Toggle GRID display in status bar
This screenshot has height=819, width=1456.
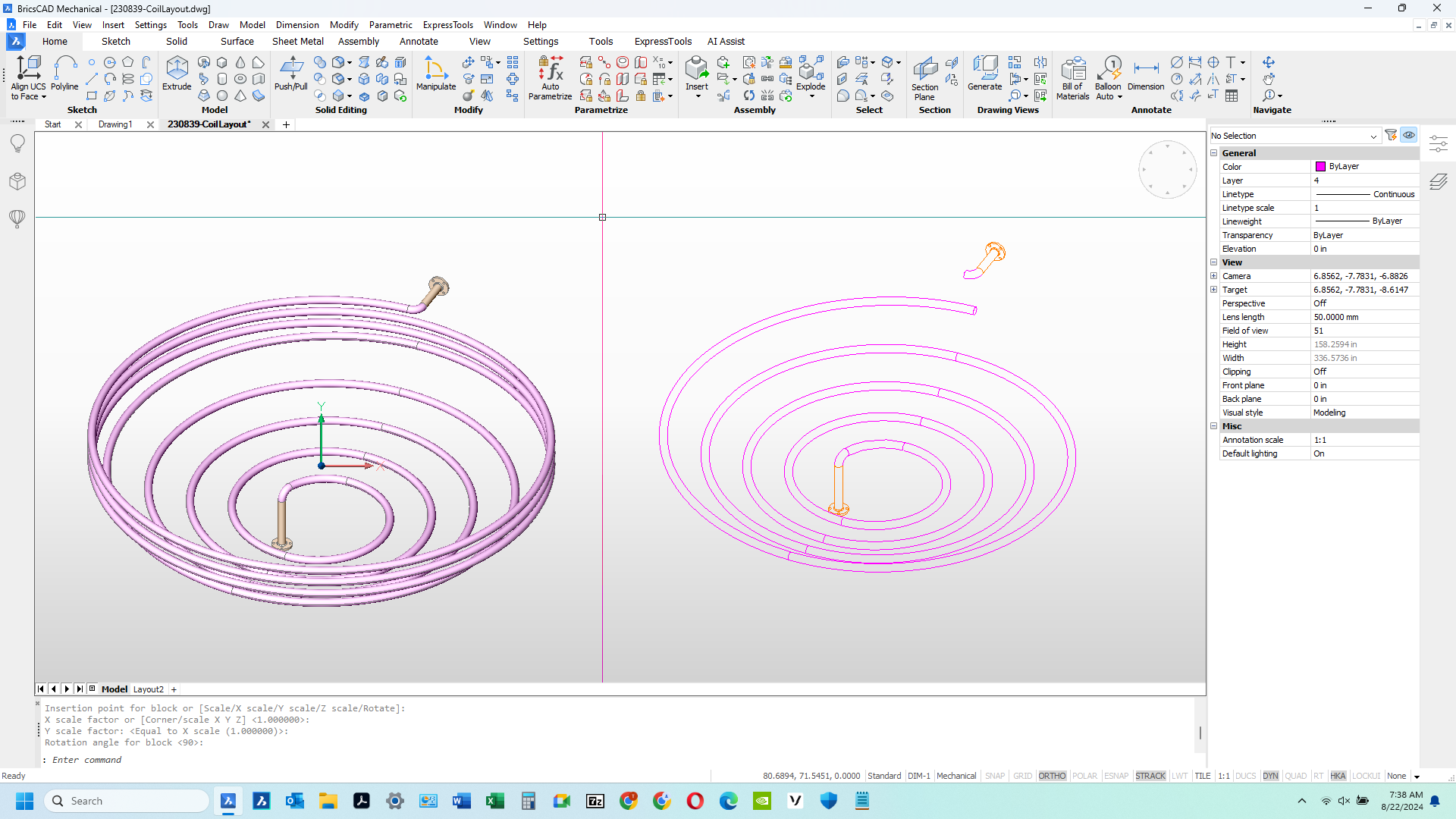point(1022,775)
